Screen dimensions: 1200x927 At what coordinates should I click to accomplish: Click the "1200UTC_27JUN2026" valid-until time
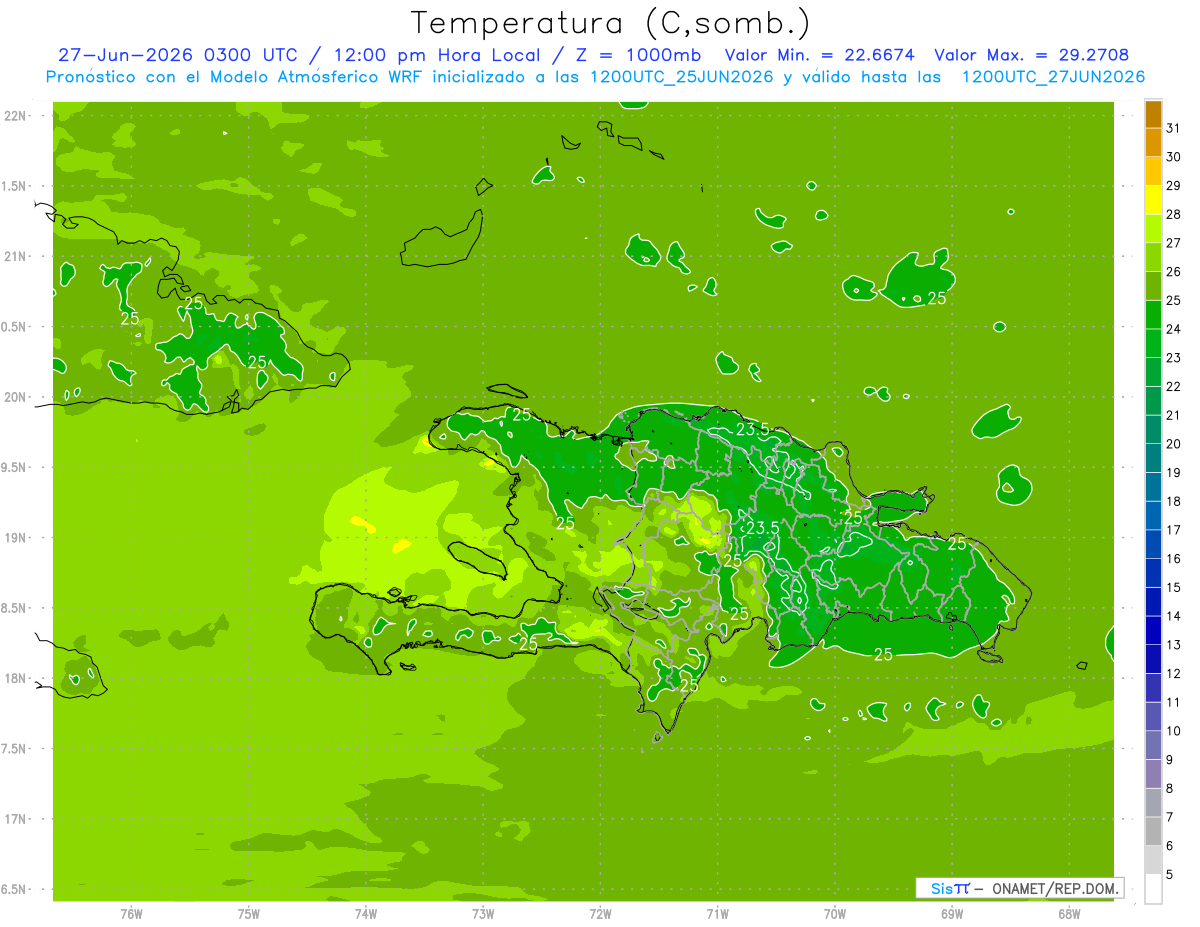[1053, 77]
